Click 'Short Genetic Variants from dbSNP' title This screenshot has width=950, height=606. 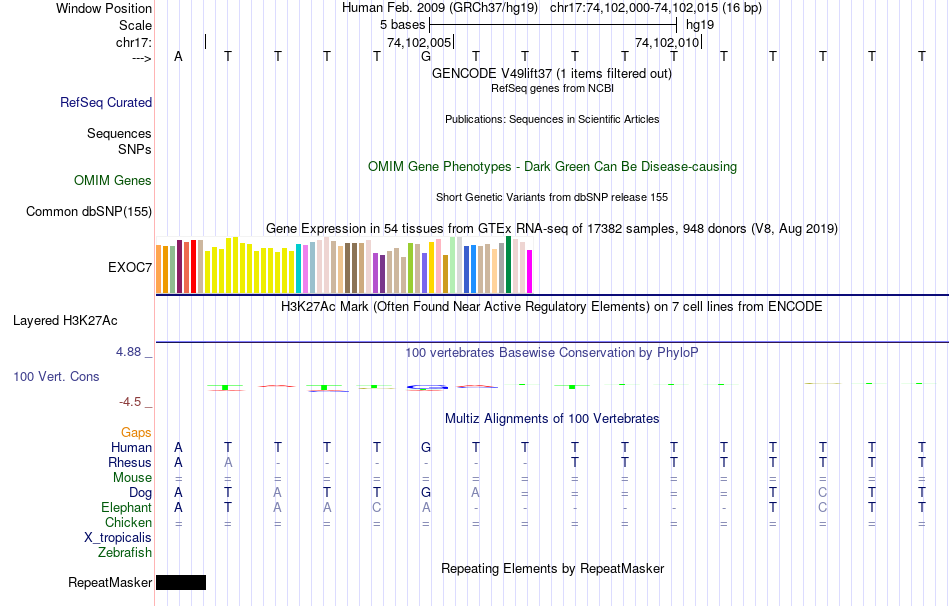pyautogui.click(x=552, y=198)
